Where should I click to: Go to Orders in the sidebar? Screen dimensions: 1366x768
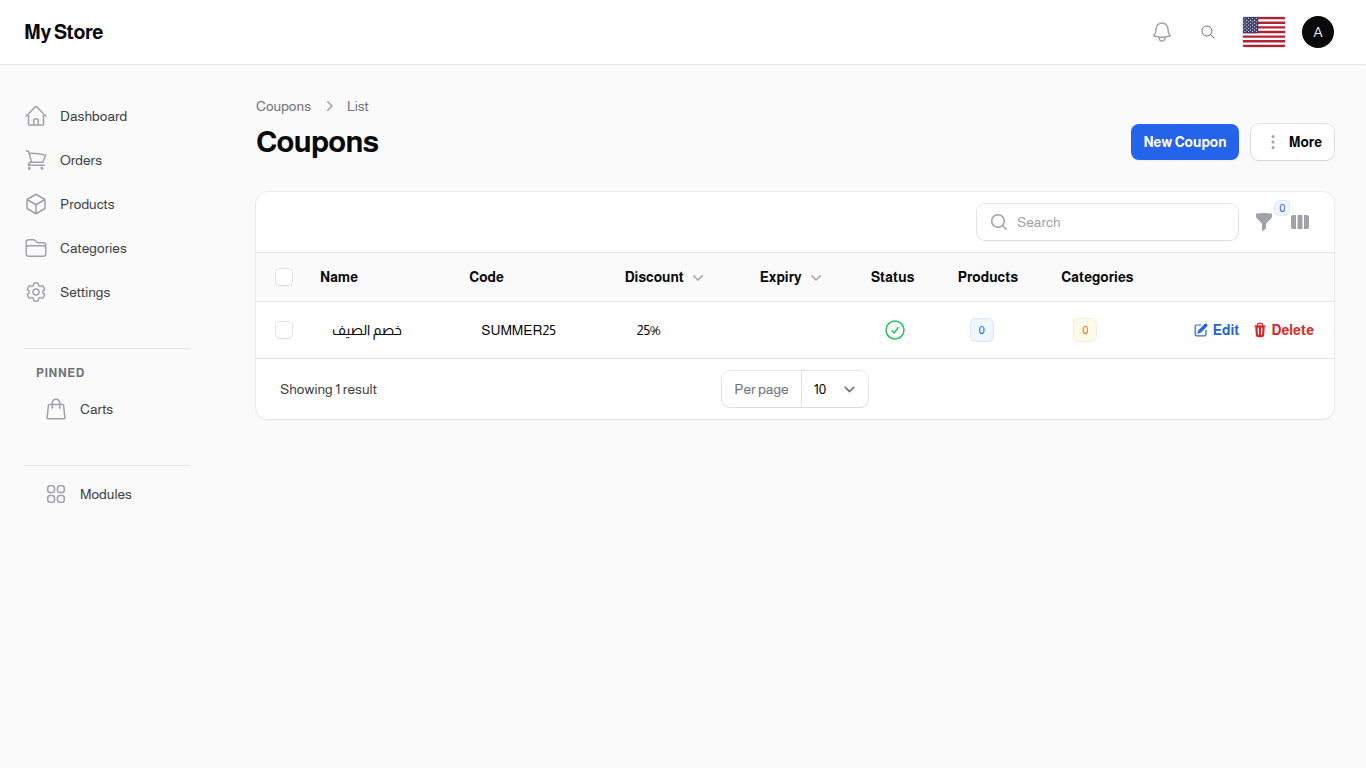point(80,160)
